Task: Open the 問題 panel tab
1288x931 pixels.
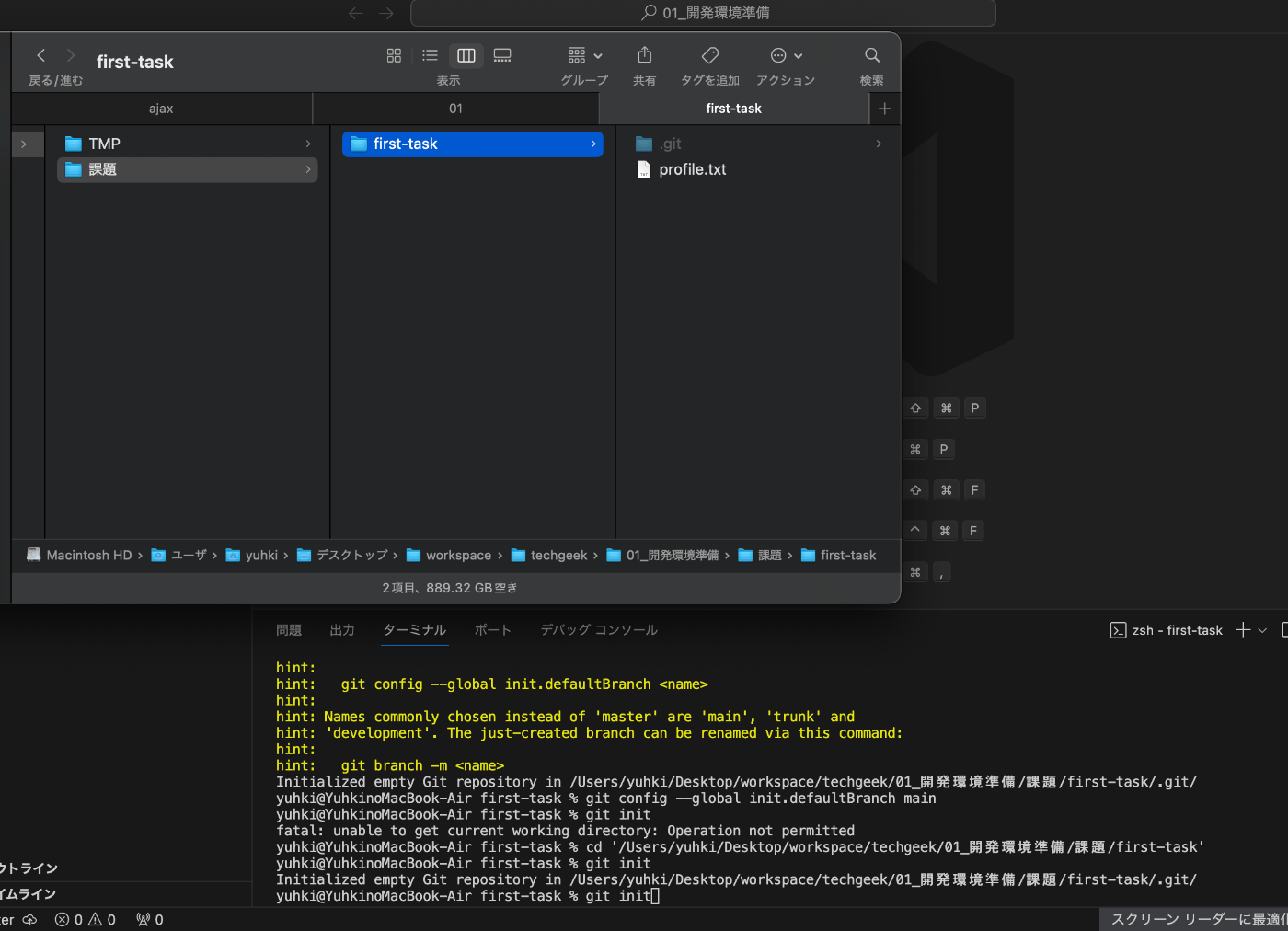Action: pos(289,630)
